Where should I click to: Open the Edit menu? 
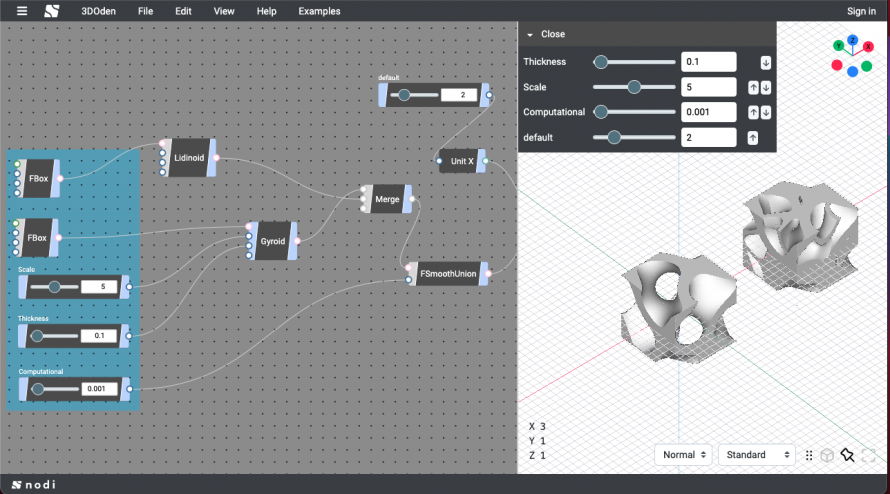click(x=183, y=11)
